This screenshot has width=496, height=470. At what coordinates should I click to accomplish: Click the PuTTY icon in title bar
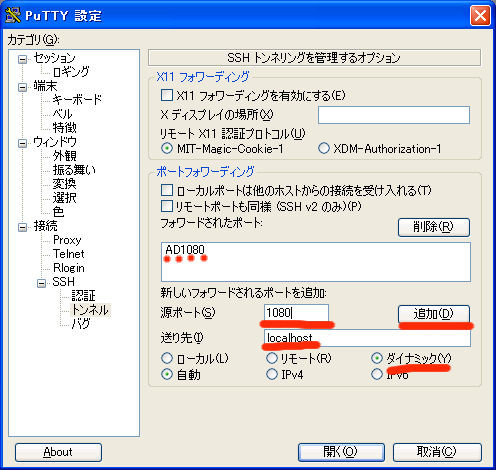click(13, 15)
